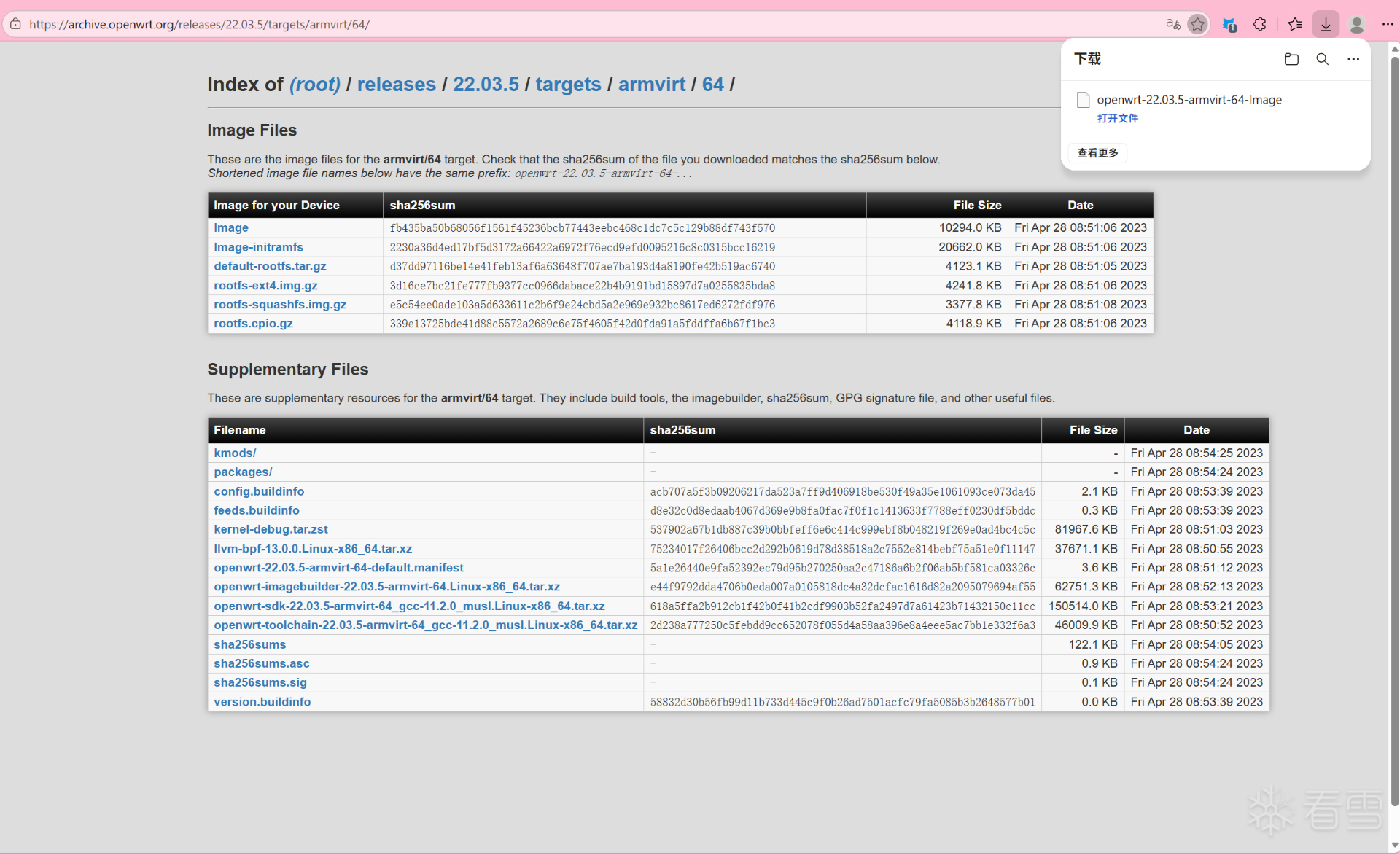Open the kmods/ directory

235,453
